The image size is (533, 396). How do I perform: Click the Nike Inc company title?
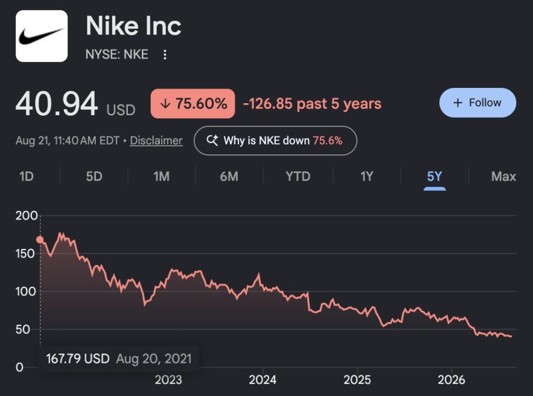click(x=134, y=26)
